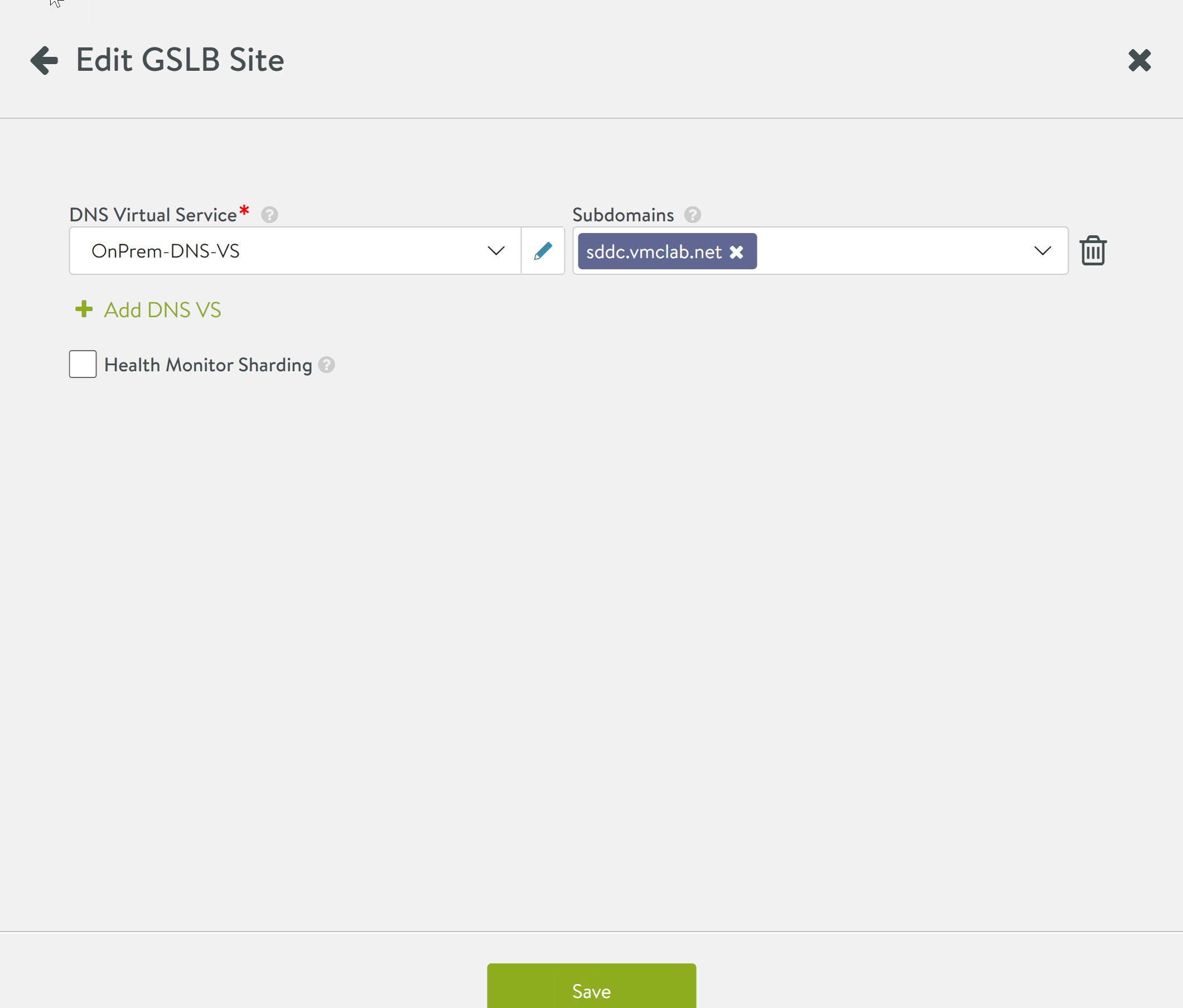This screenshot has width=1183, height=1008.
Task: Enable the Health Monitor Sharding checkbox
Action: [83, 364]
